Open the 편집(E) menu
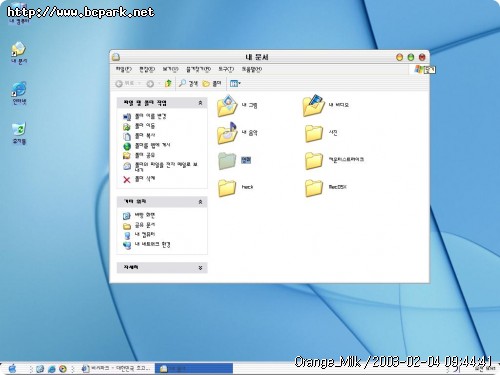The image size is (500, 375). pos(147,69)
